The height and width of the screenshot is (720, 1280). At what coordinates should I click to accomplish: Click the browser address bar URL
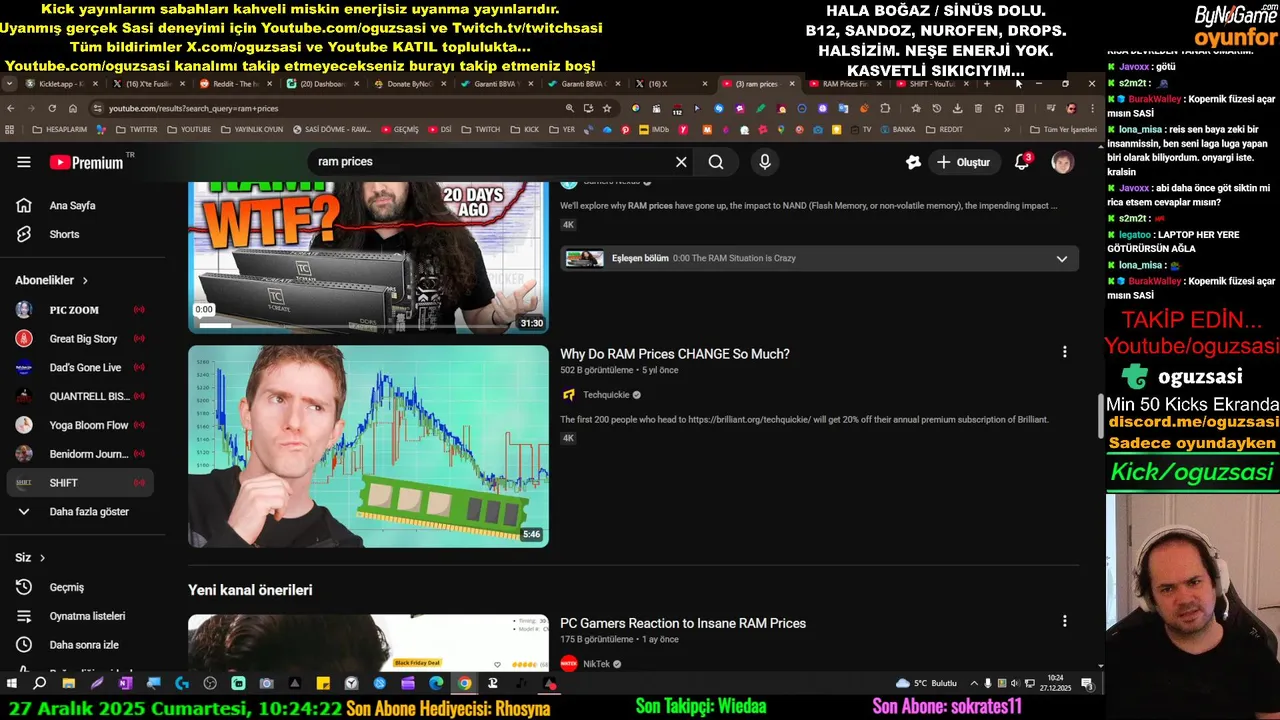pos(193,108)
